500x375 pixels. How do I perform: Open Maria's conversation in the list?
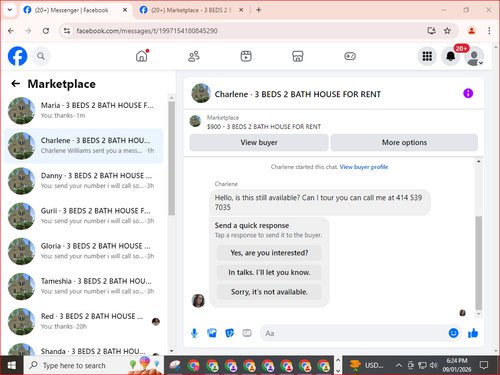point(84,110)
